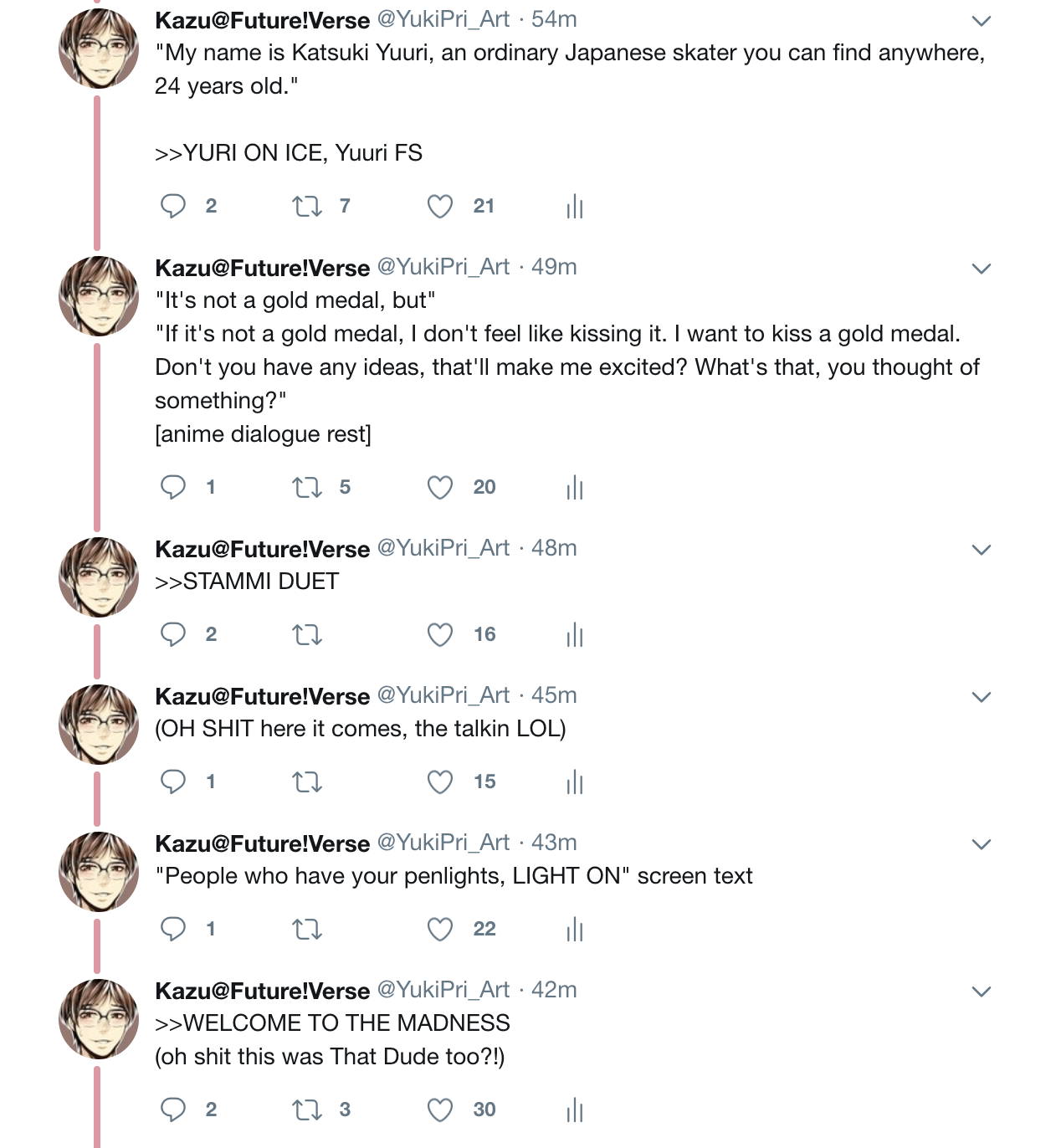Open profile avatar beside the 45m tweet
Viewport: 1056px width, 1148px height.
(x=99, y=725)
